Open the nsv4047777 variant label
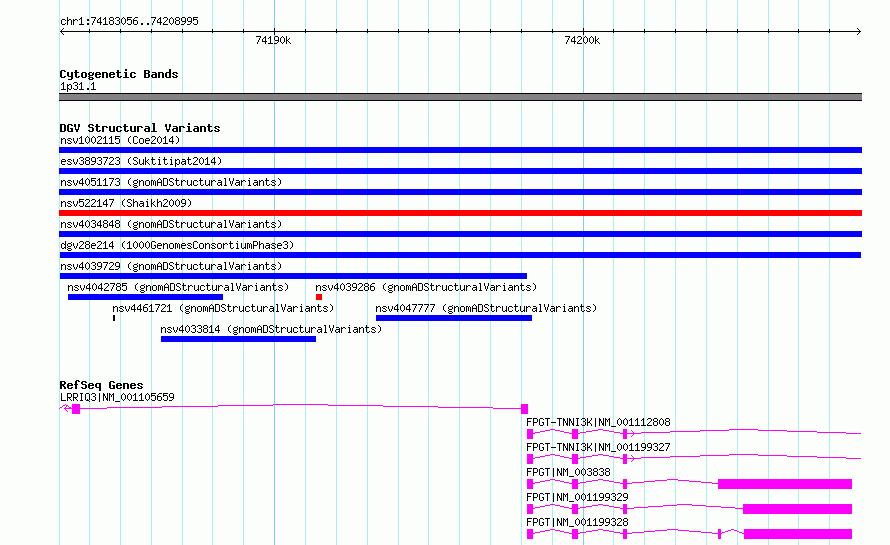 [x=486, y=308]
